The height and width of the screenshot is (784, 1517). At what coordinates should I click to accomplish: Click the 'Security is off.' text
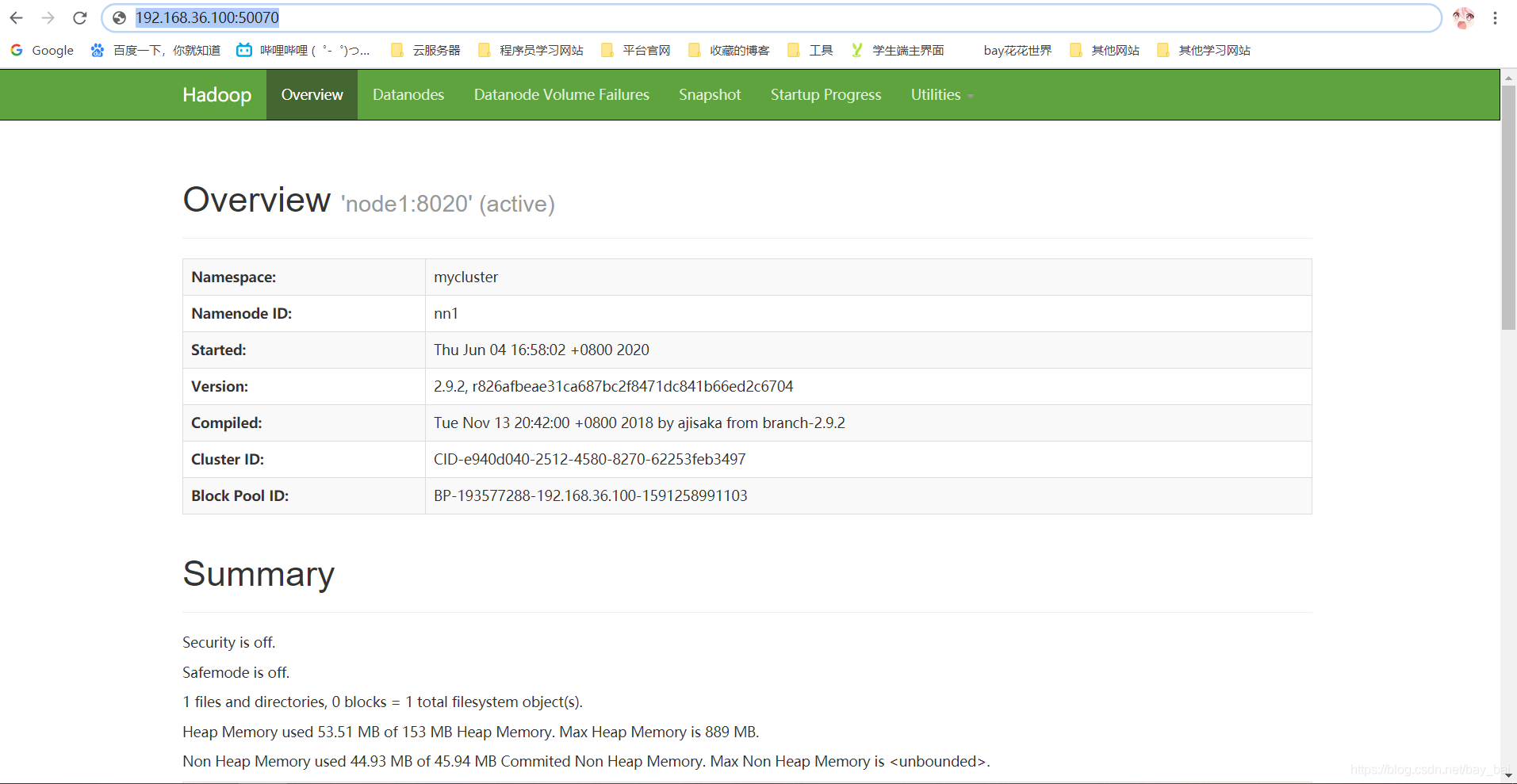228,642
